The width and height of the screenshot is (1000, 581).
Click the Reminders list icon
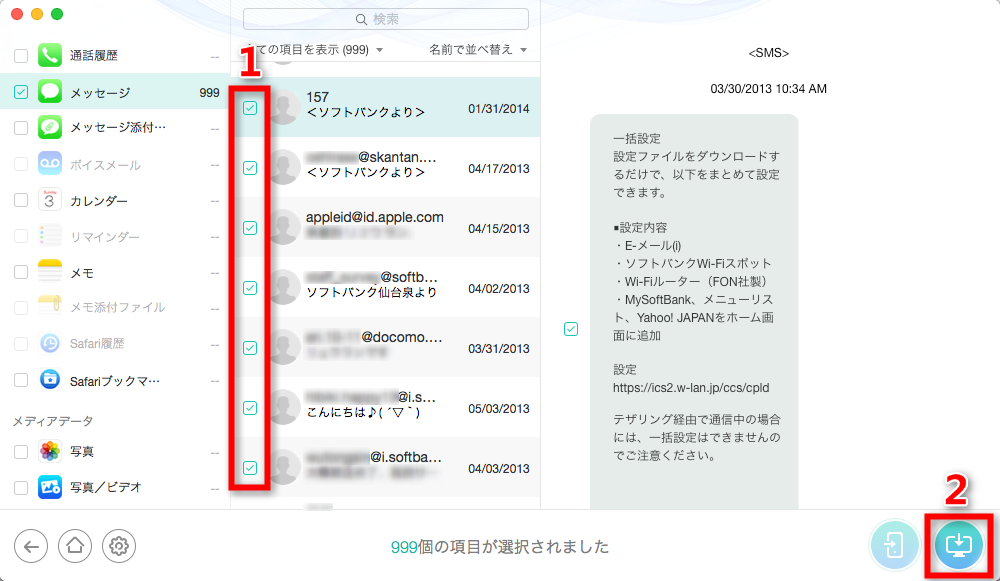click(x=50, y=236)
